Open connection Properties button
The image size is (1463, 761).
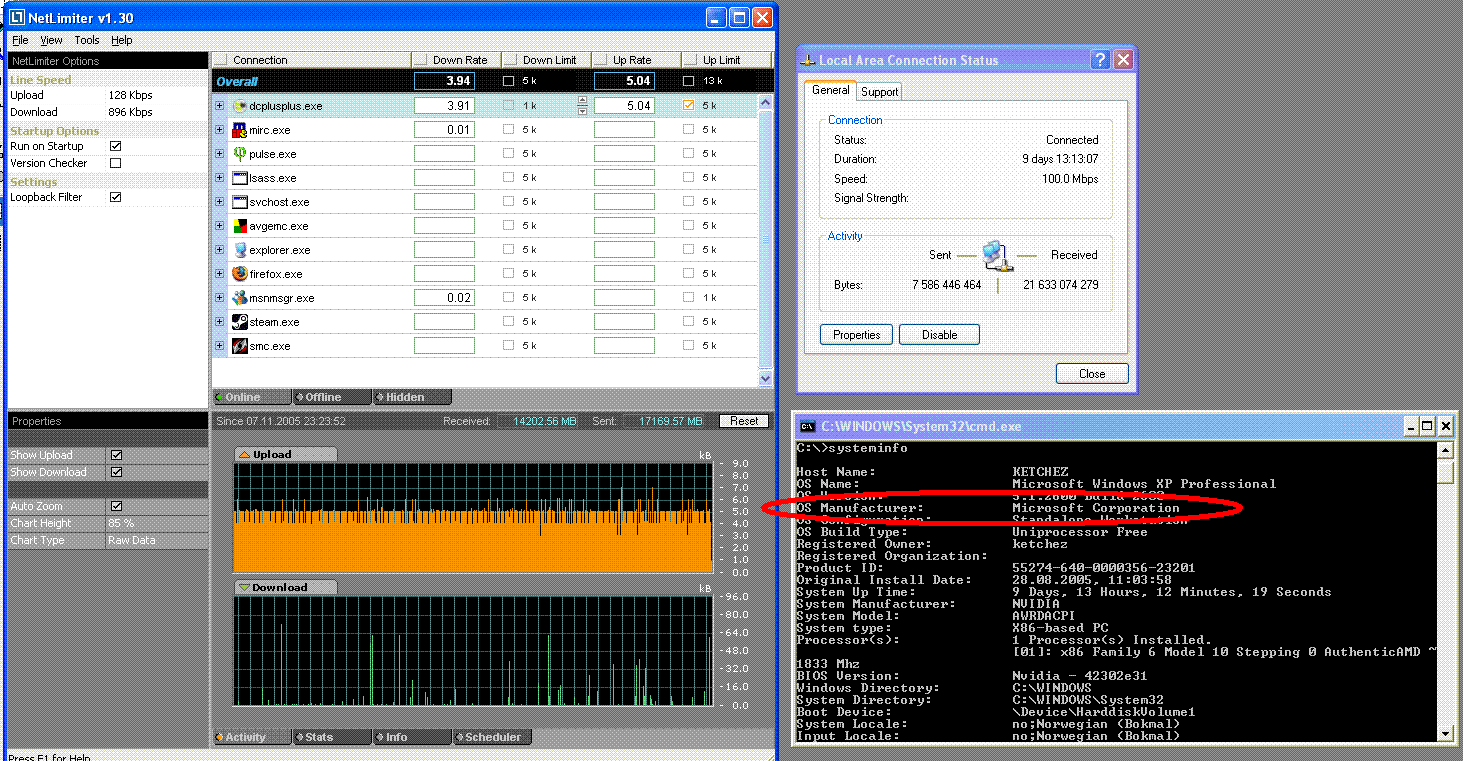click(856, 335)
